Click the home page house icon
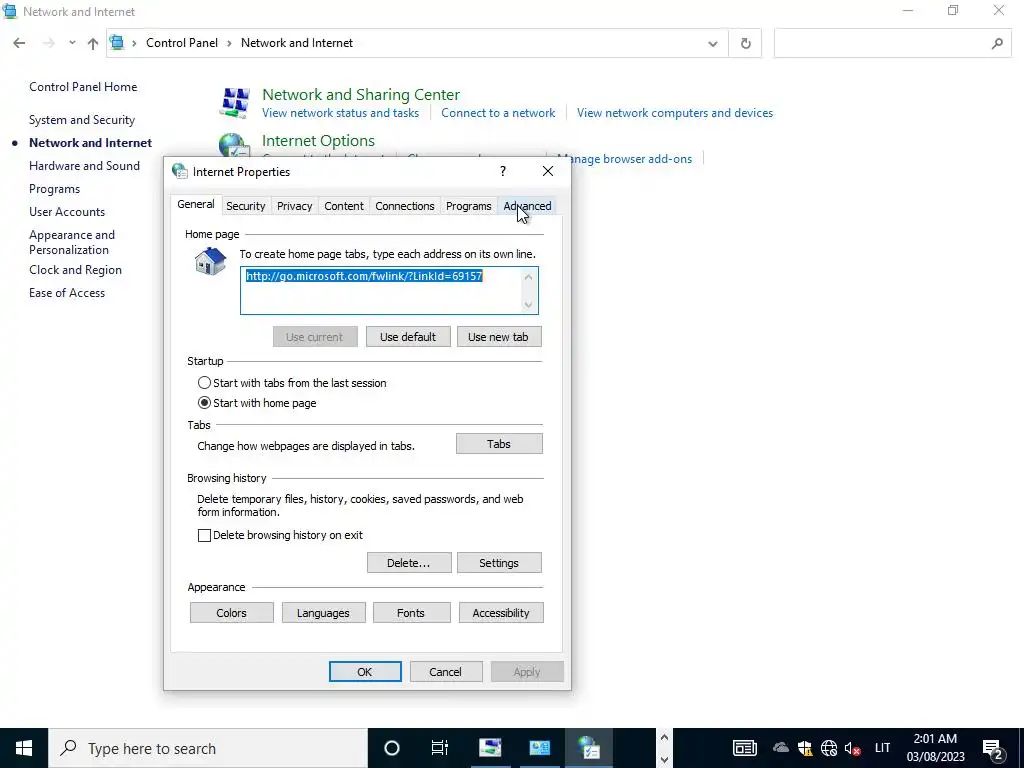The width and height of the screenshot is (1024, 768). coord(210,261)
